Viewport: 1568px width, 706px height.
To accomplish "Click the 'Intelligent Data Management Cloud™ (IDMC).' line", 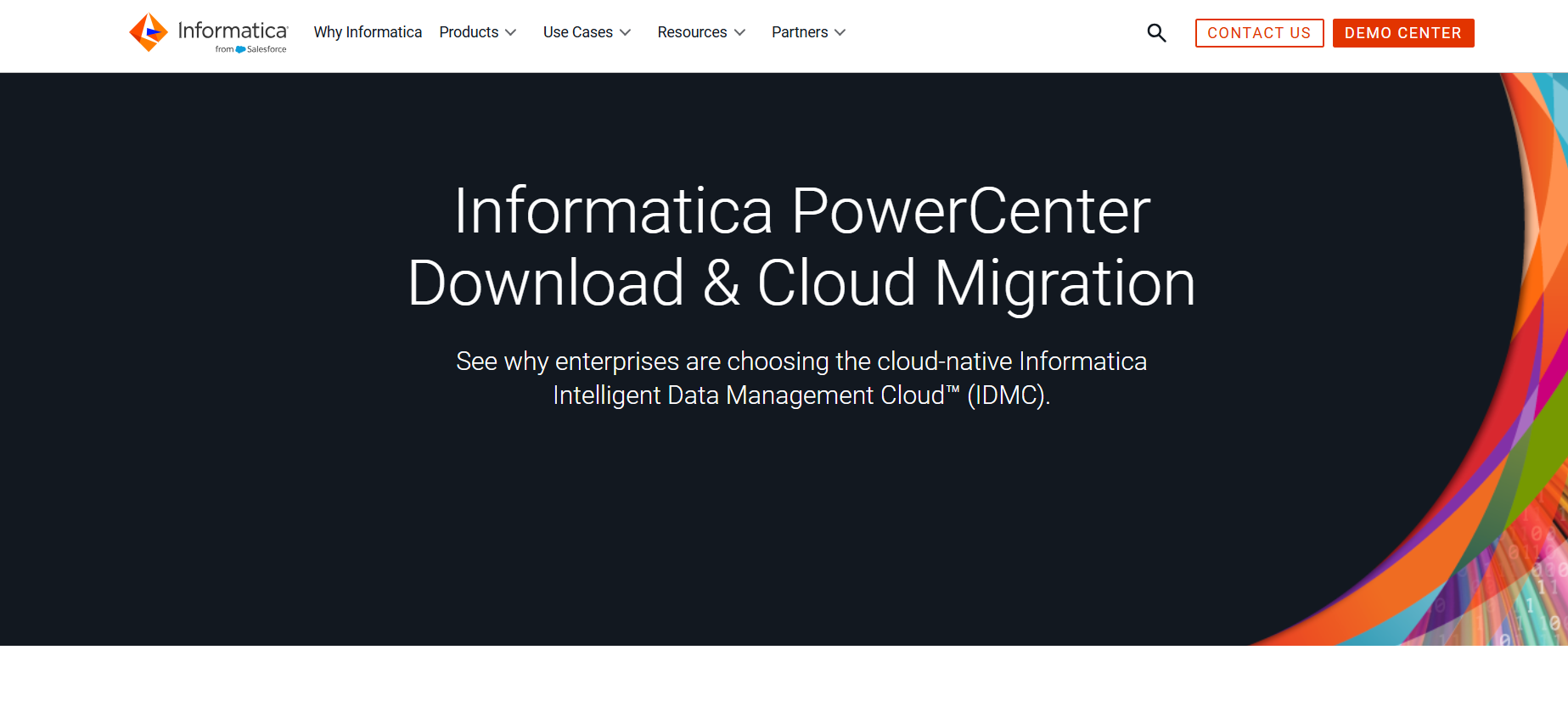I will [x=801, y=395].
